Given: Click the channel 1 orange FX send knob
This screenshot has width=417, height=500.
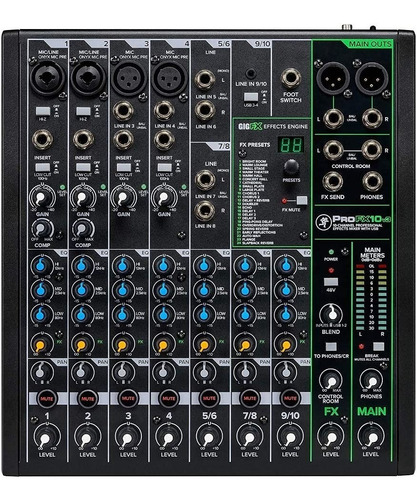Looking at the screenshot, I should click(41, 343).
